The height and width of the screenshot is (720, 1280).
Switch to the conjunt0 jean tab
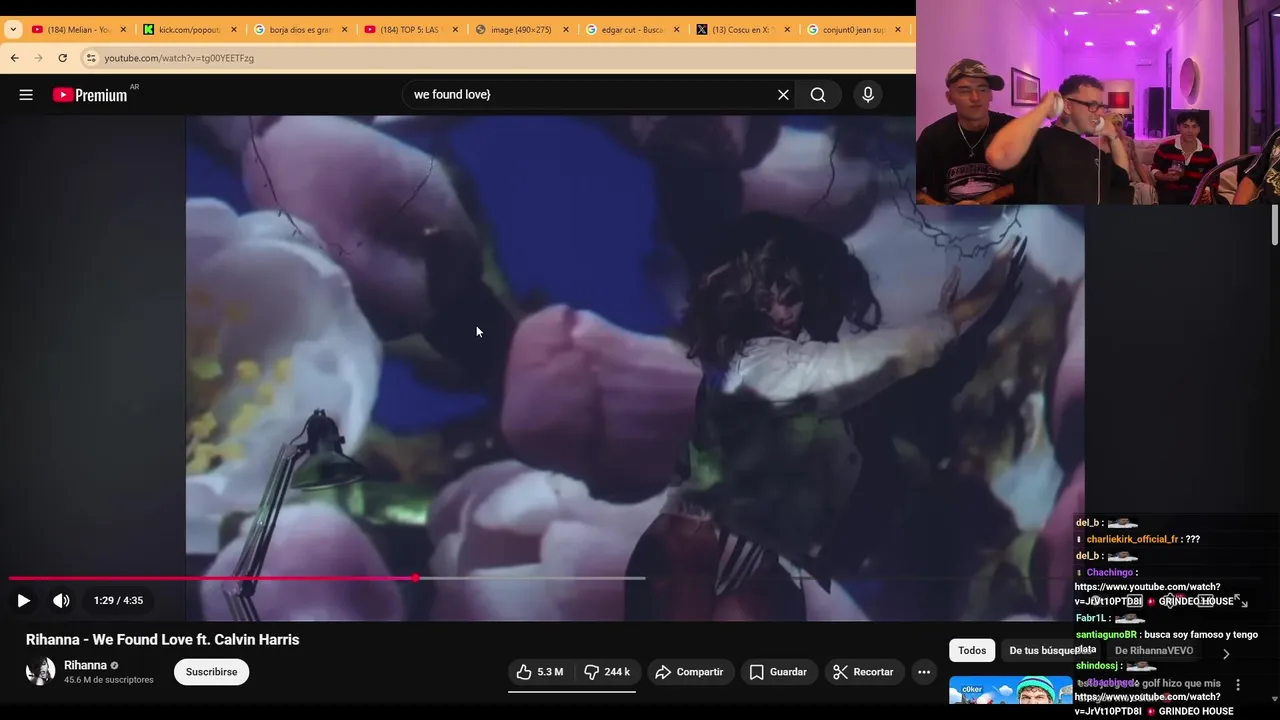pyautogui.click(x=853, y=30)
